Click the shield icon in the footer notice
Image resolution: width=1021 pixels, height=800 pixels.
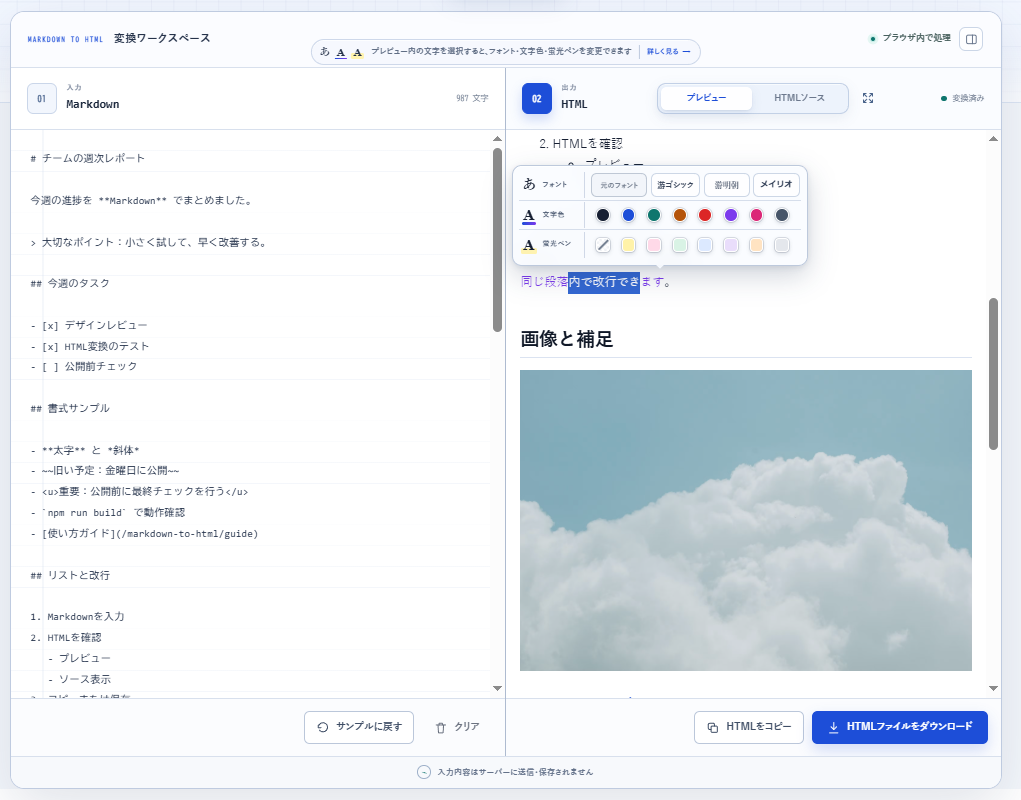point(424,772)
